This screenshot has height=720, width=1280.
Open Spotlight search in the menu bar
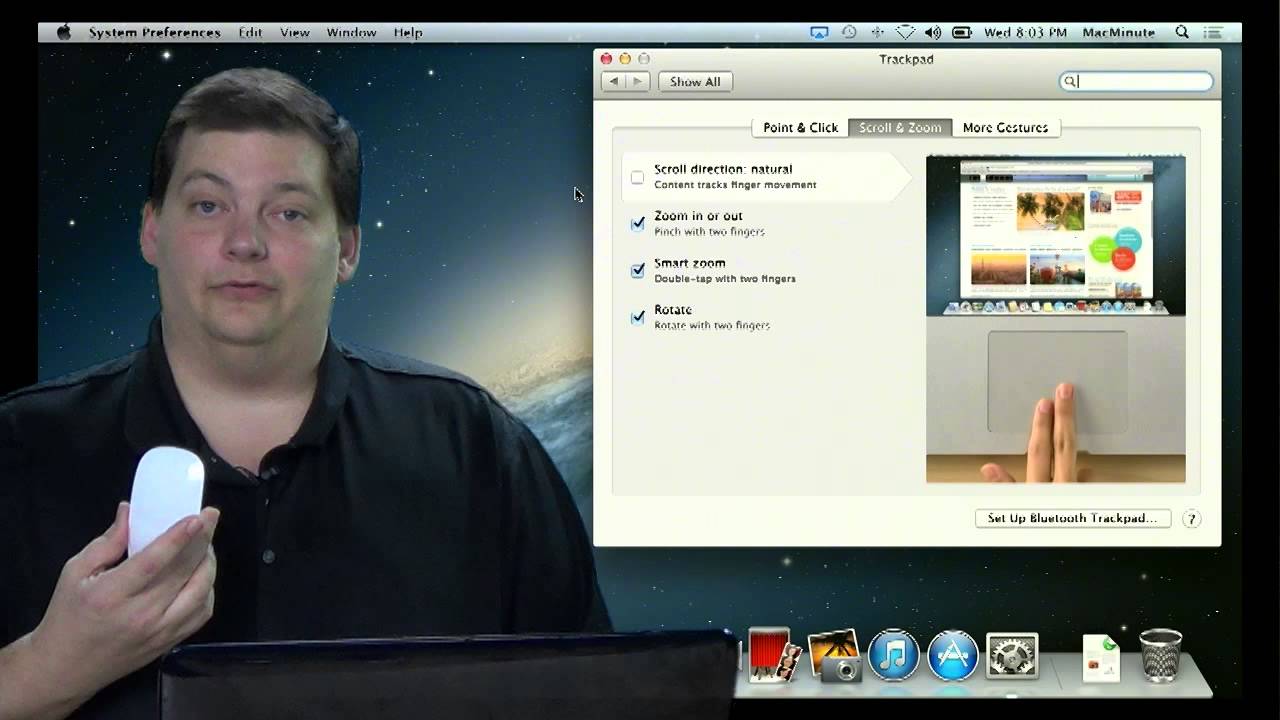tap(1182, 32)
